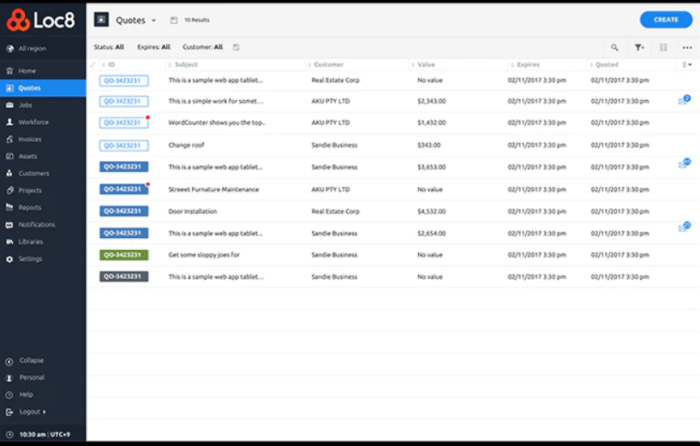This screenshot has width=700, height=446.
Task: Click the icon next to 10 Results
Action: tap(174, 20)
